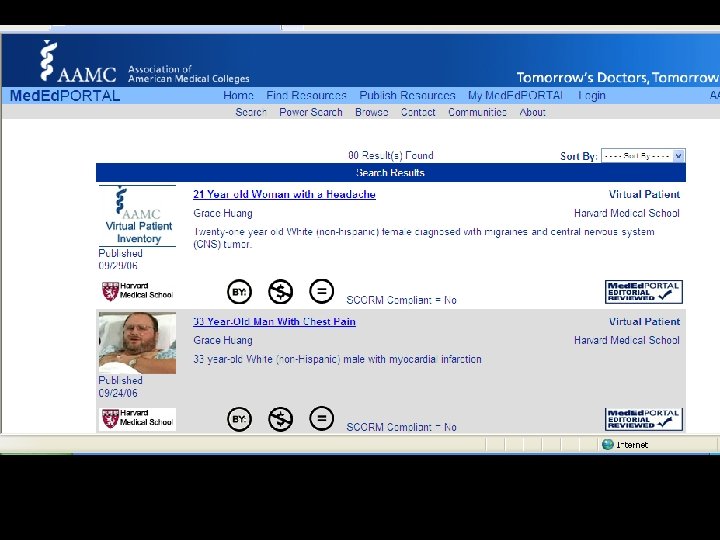Click the Non-Commercial icon for Chest Pain case
This screenshot has height=540, width=720.
281,419
